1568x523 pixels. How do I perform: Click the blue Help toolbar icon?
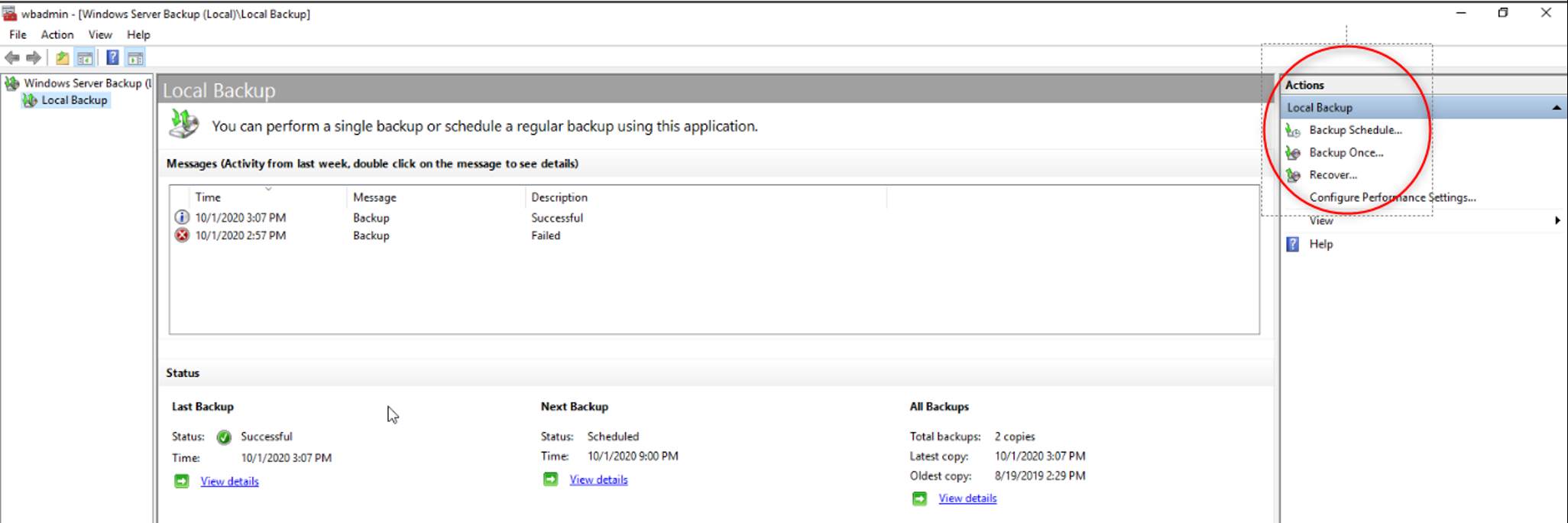pos(112,58)
